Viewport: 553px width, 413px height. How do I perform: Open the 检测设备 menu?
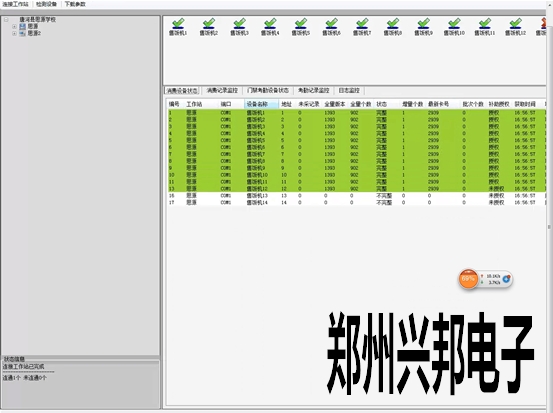coord(46,4)
